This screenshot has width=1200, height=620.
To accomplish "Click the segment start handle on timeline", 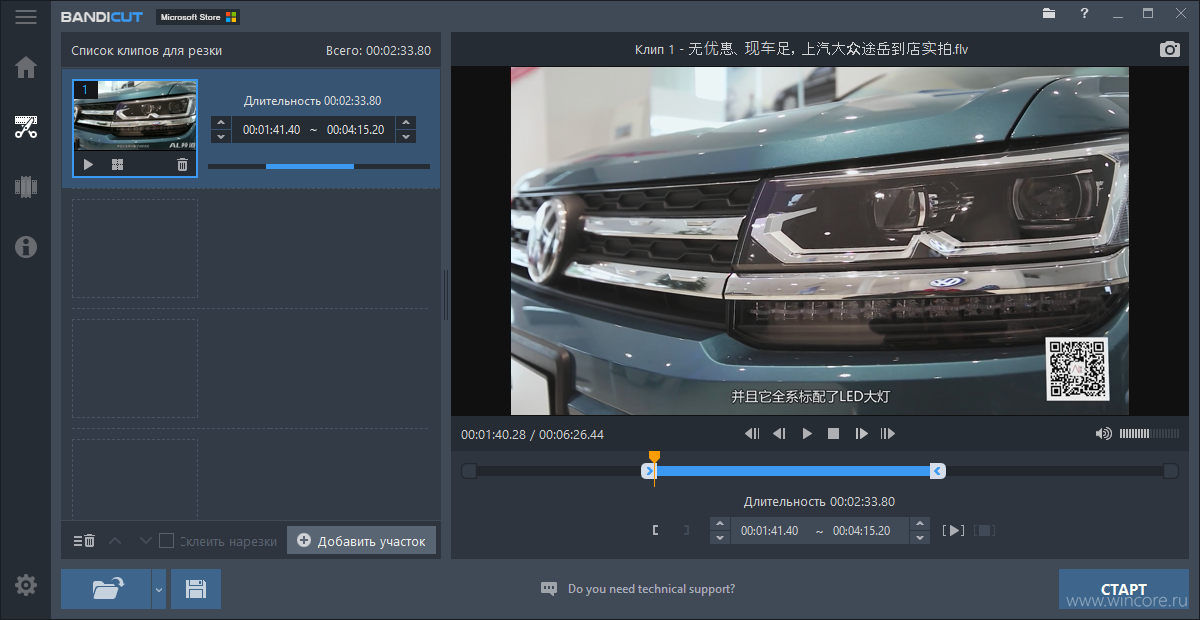I will (x=648, y=471).
